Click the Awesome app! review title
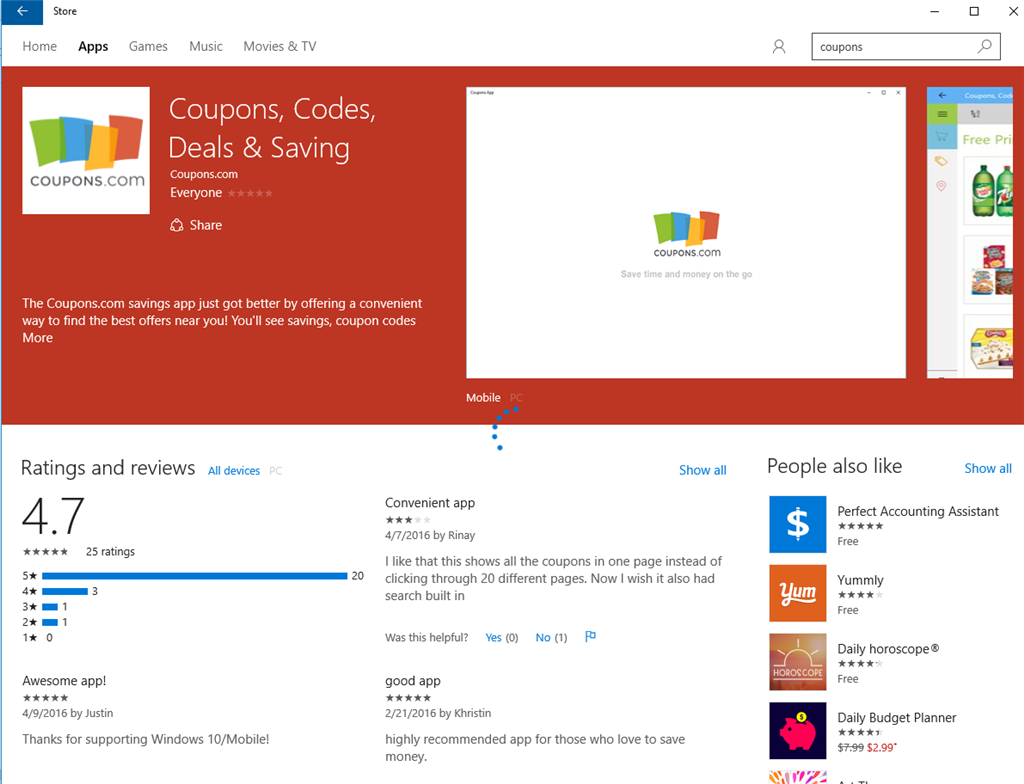The height and width of the screenshot is (784, 1024). point(64,681)
